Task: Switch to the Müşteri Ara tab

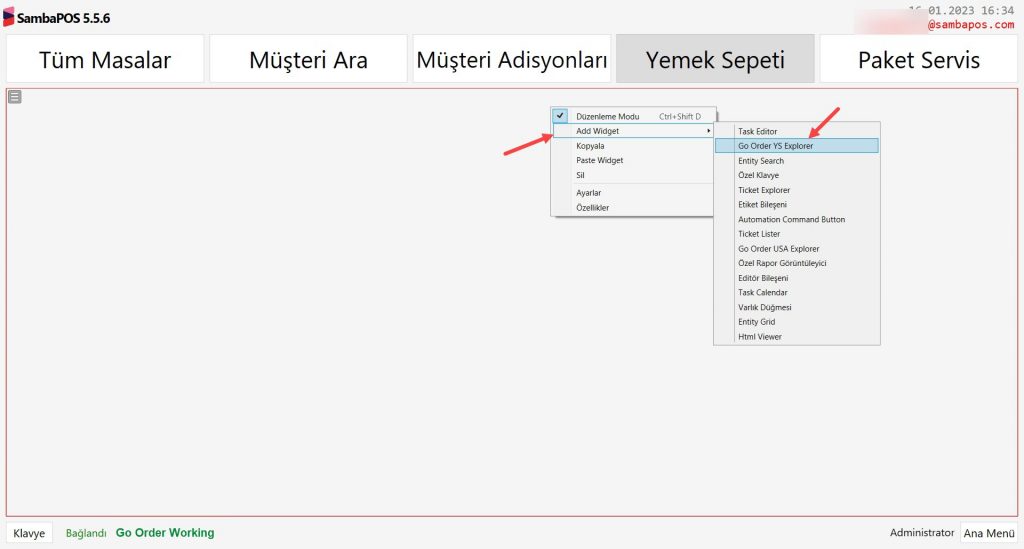Action: [308, 59]
